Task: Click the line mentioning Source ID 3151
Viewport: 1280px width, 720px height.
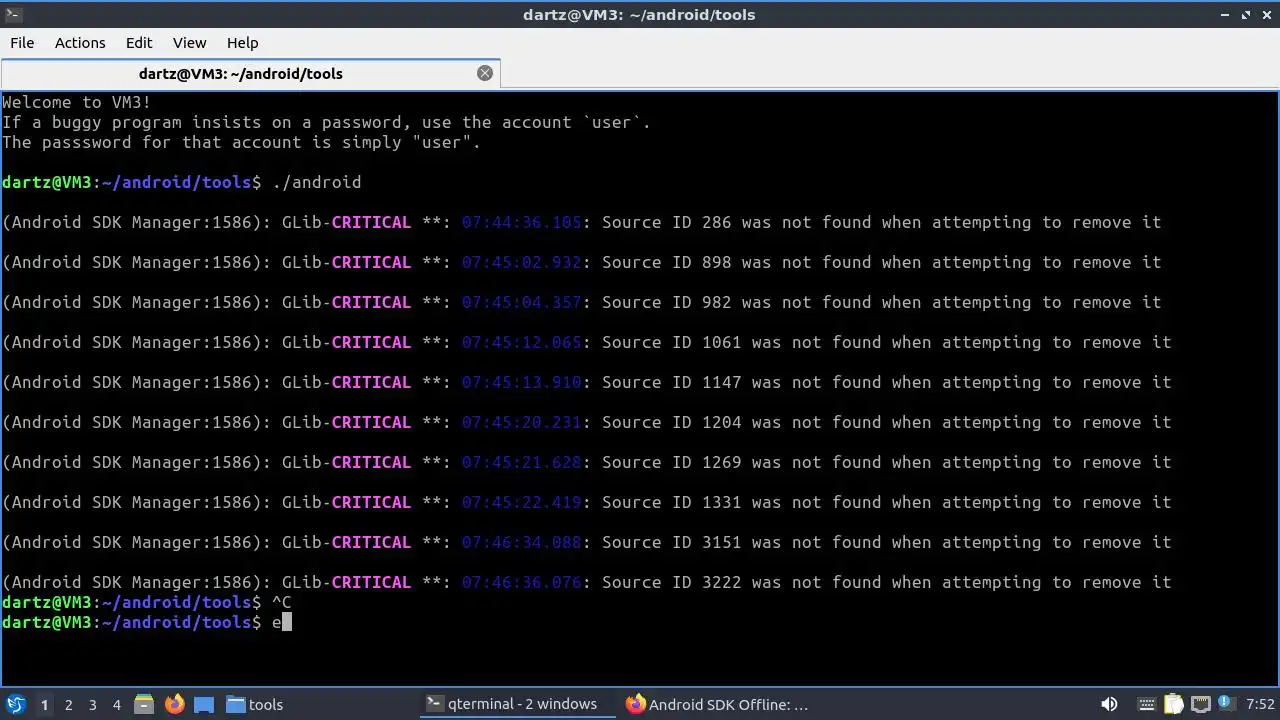Action: 586,542
